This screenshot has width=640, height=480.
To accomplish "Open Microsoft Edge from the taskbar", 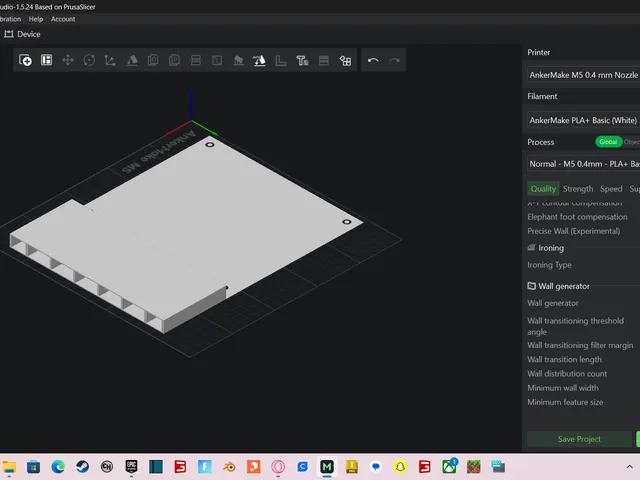I will click(58, 466).
